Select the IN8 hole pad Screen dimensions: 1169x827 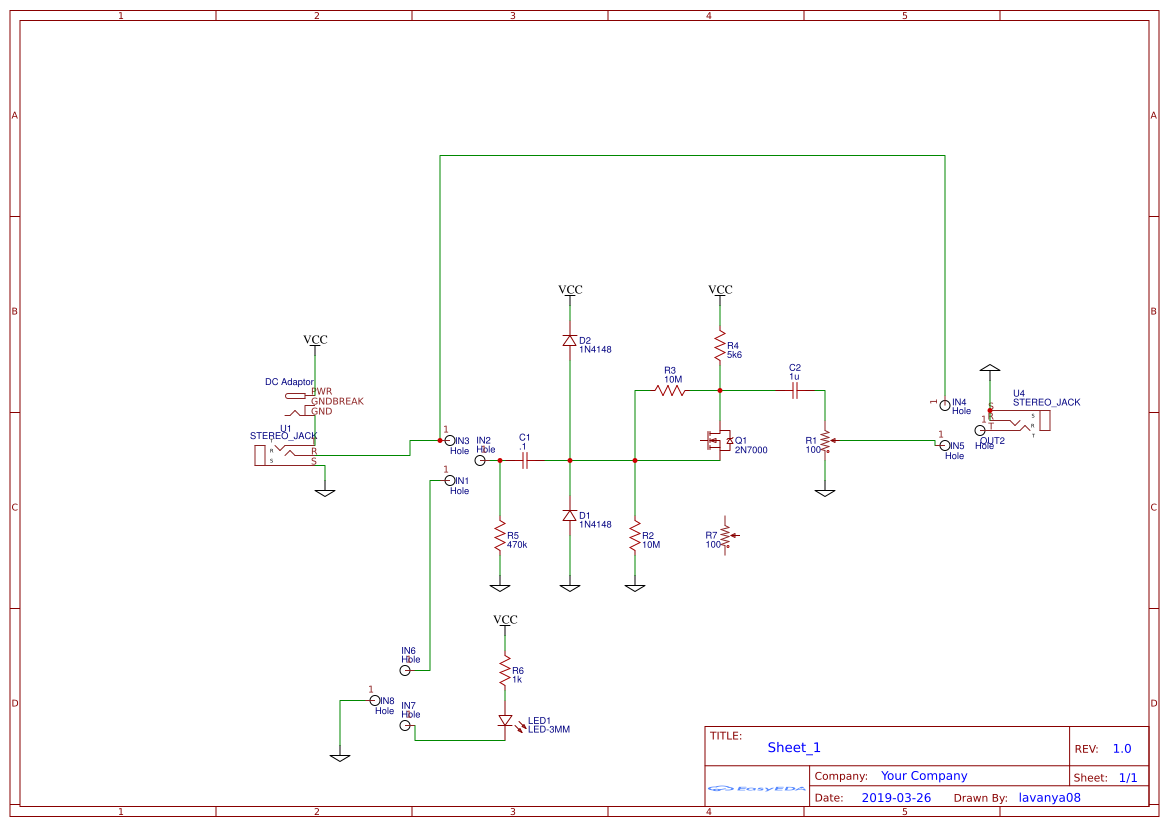tap(375, 701)
